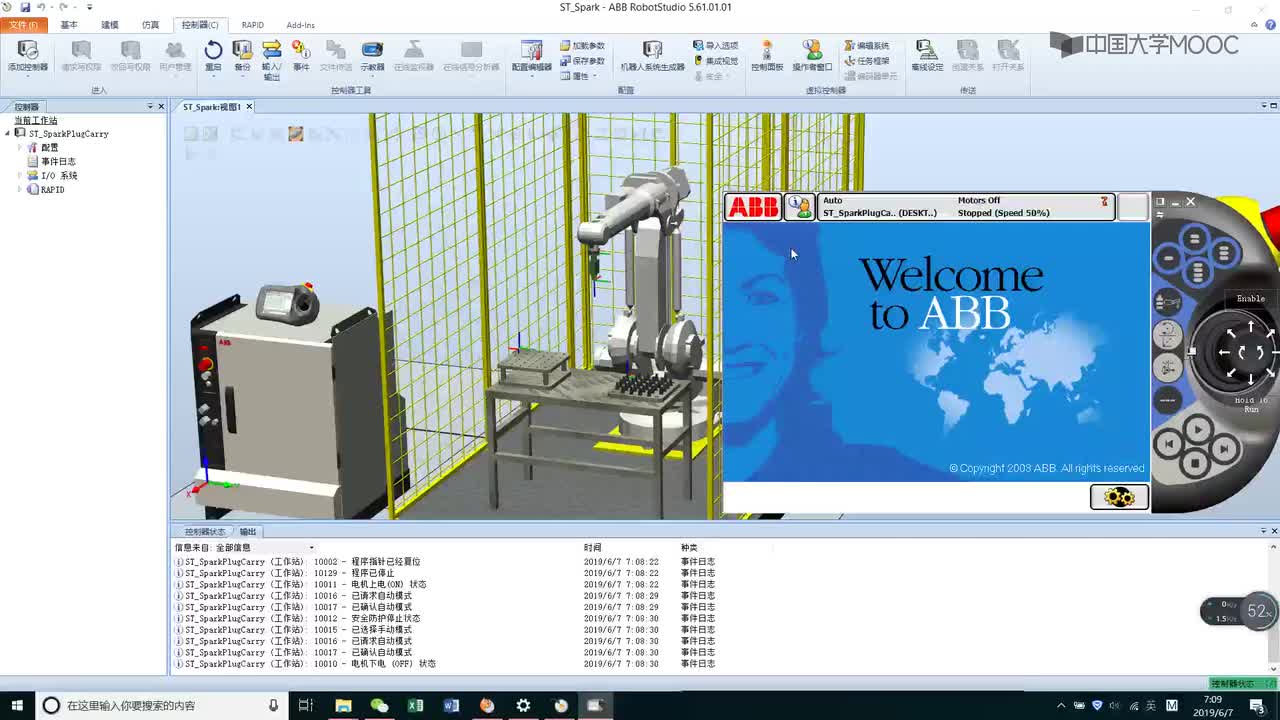
Task: Open the FlexPendant quick settings button
Action: (1118, 497)
